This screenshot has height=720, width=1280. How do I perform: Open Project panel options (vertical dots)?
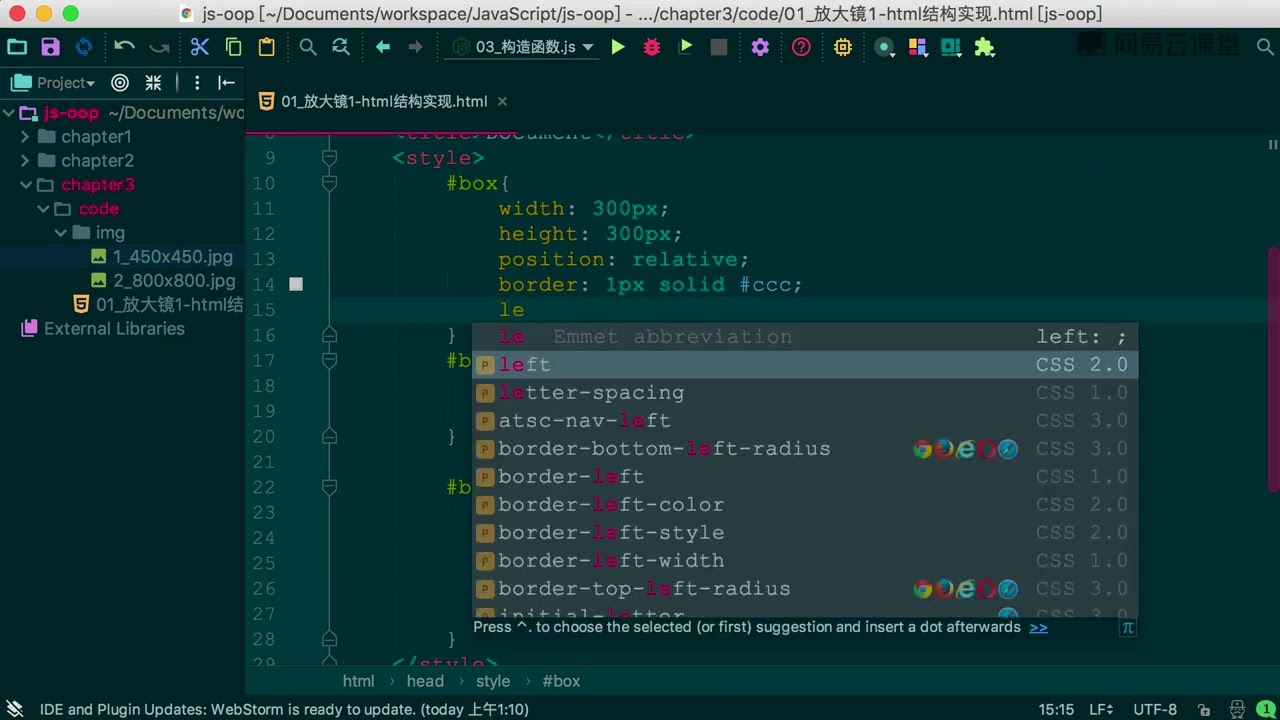pos(197,83)
